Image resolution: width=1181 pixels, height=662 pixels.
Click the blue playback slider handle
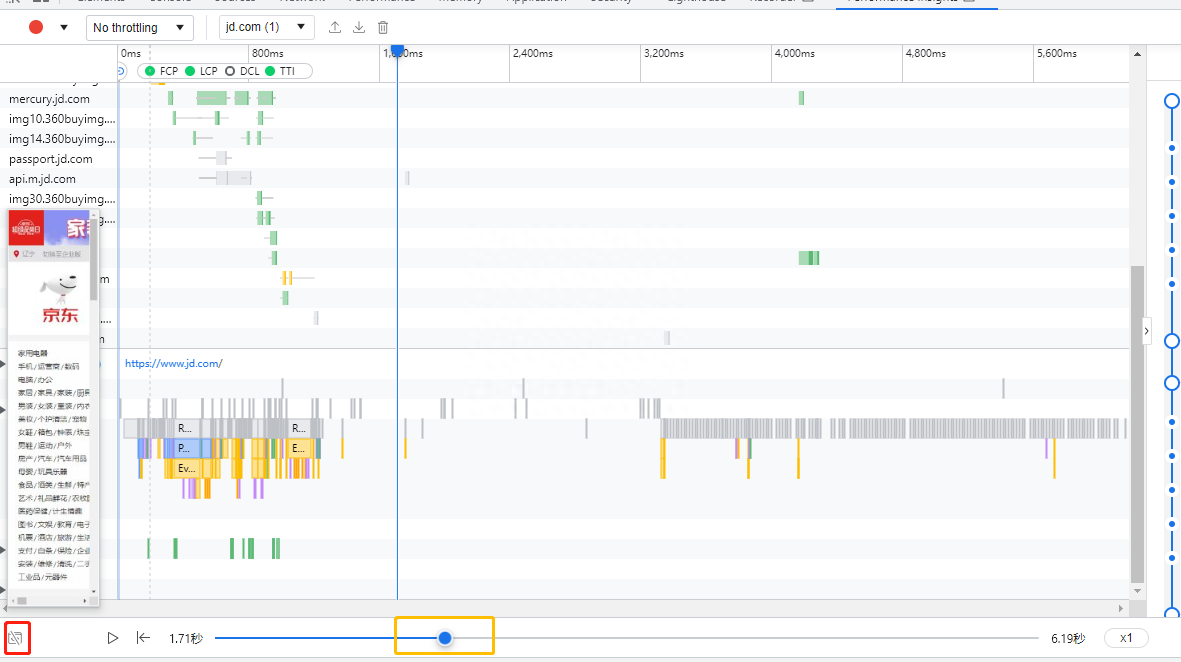pyautogui.click(x=445, y=638)
